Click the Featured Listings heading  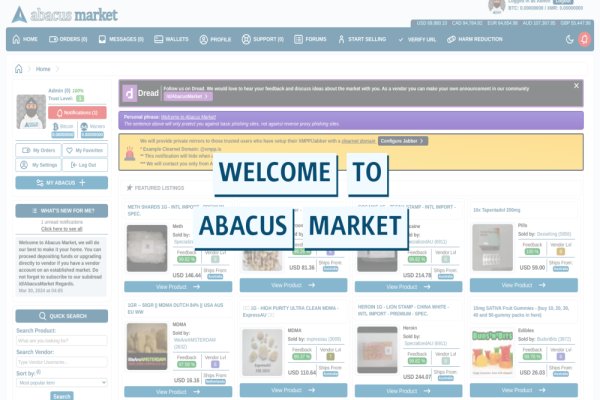(155, 188)
